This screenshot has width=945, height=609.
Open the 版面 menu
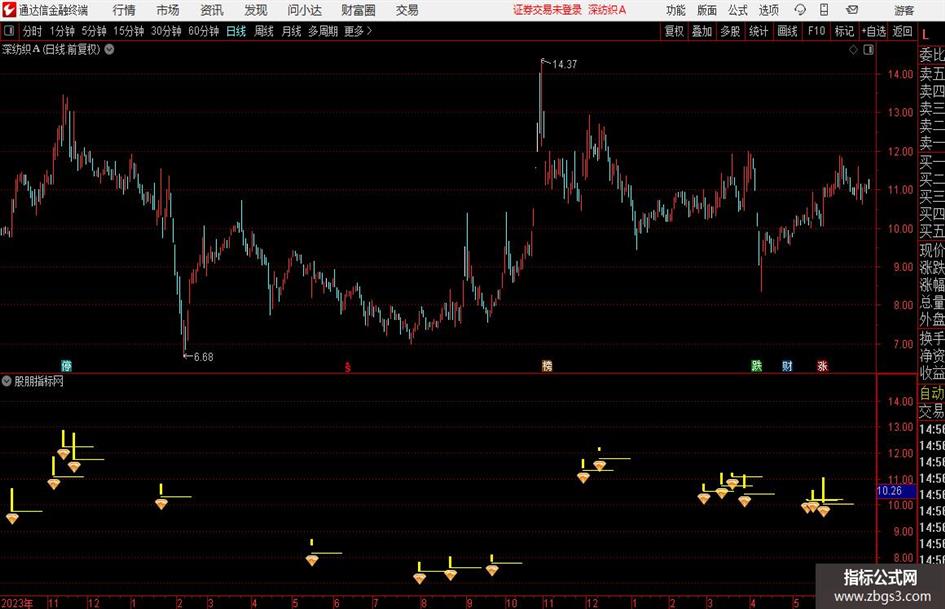click(706, 10)
